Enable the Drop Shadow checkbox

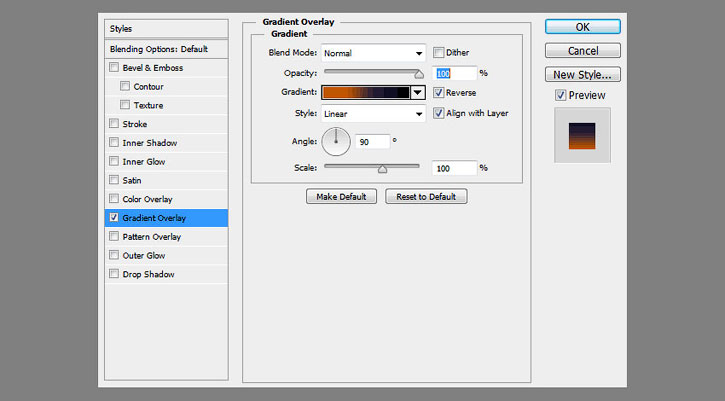pos(114,274)
